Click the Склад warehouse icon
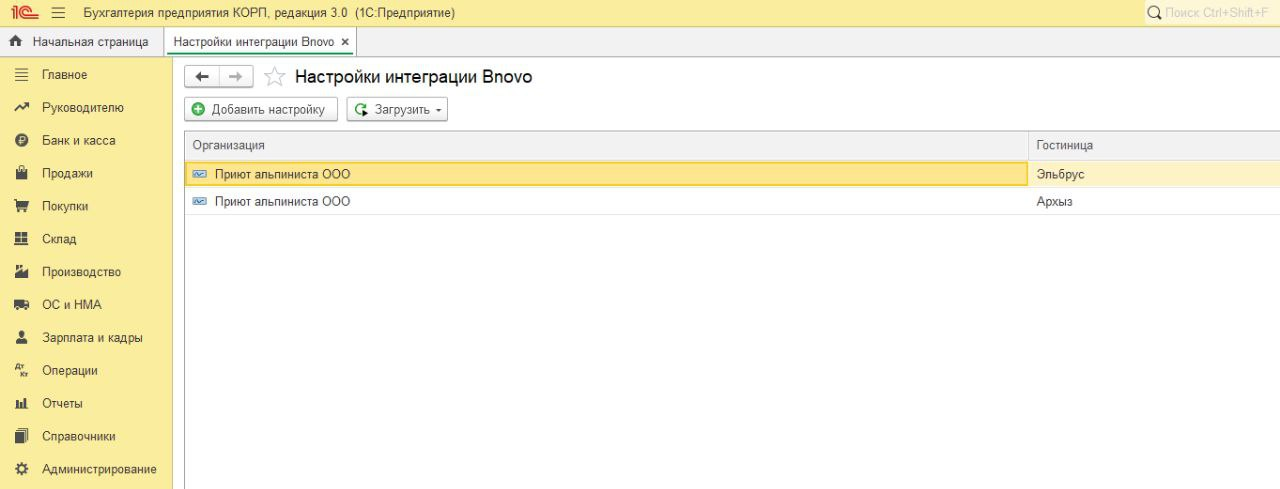Viewport: 1280px width, 489px height. click(x=20, y=239)
